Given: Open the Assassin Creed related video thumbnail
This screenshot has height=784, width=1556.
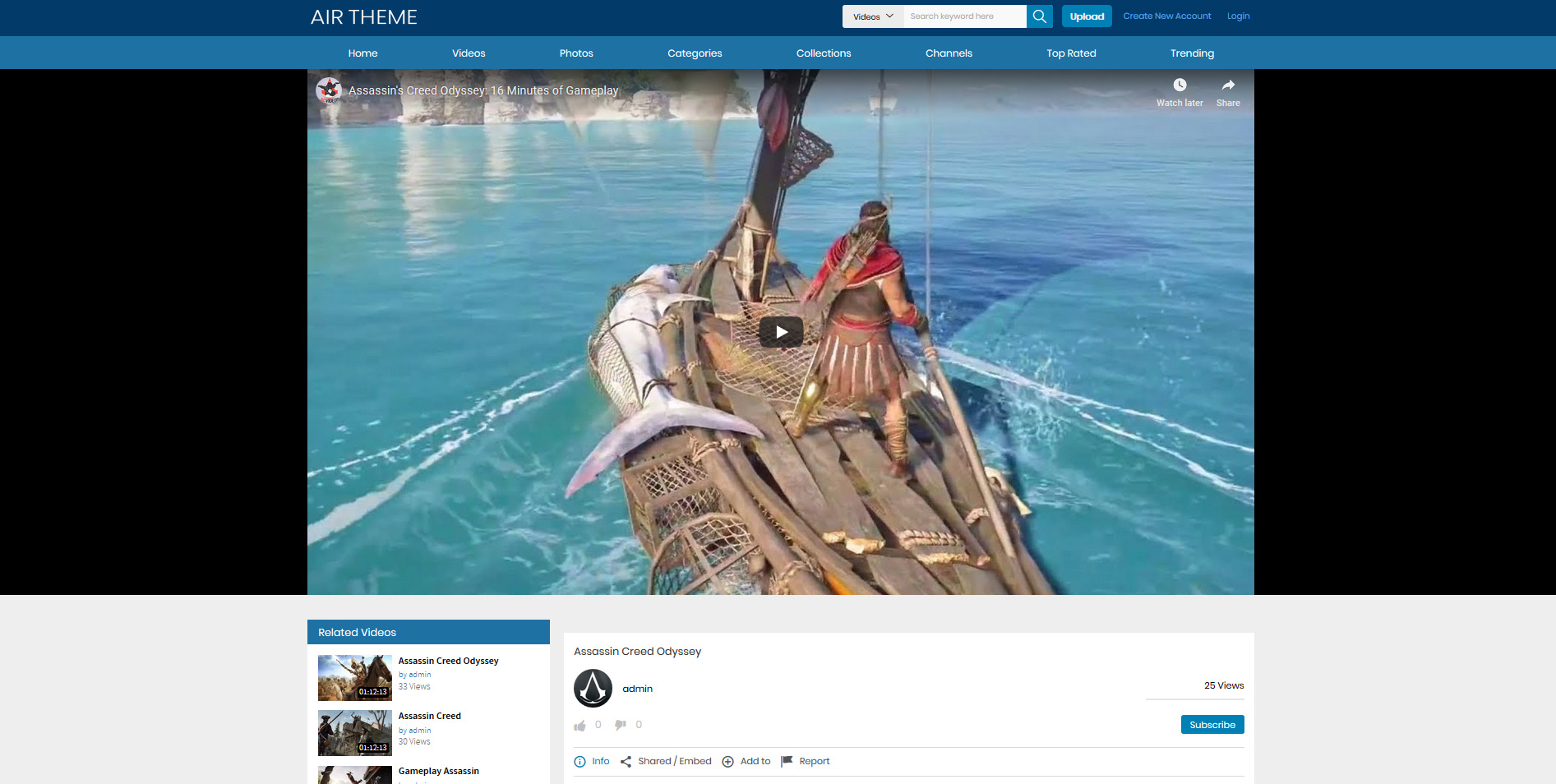Looking at the screenshot, I should (355, 733).
